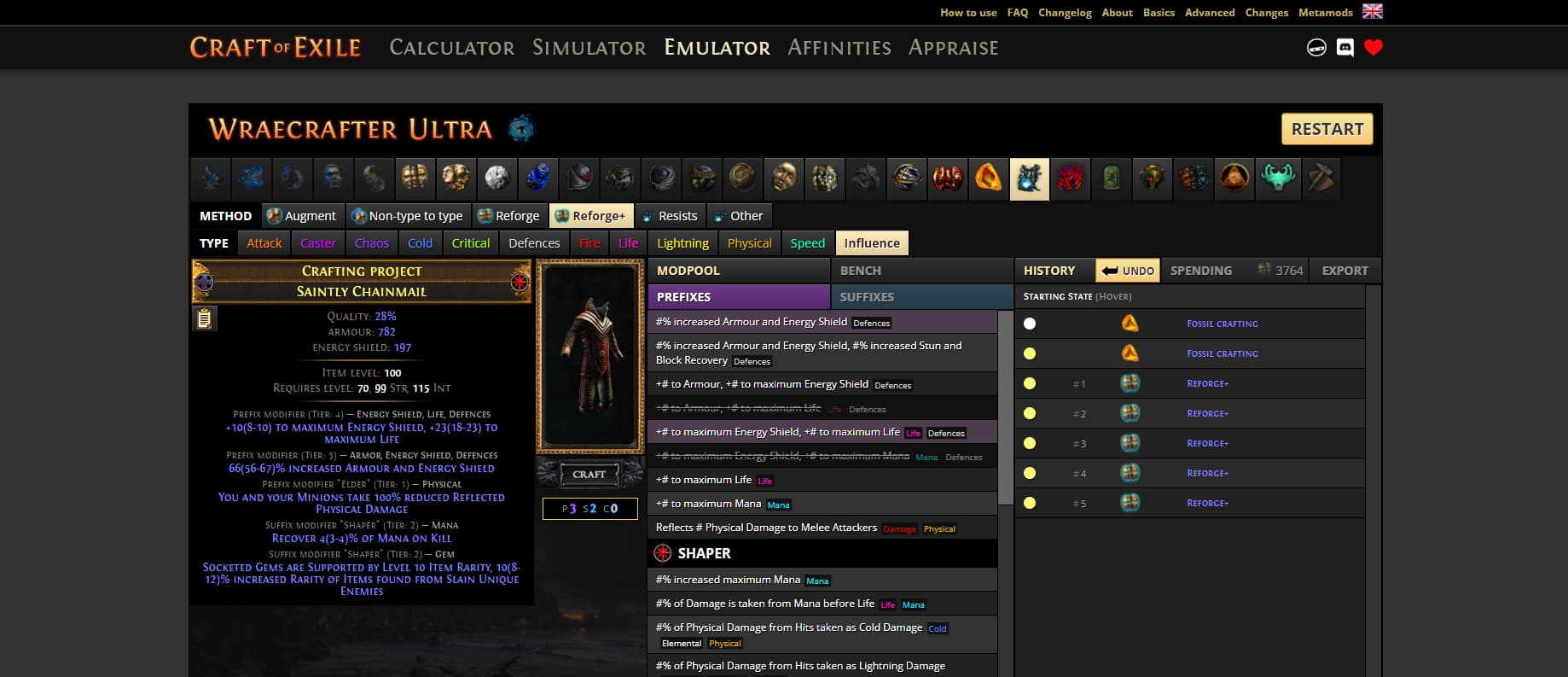Go to Simulator in the top navigation
1568x677 pixels.
pos(589,48)
